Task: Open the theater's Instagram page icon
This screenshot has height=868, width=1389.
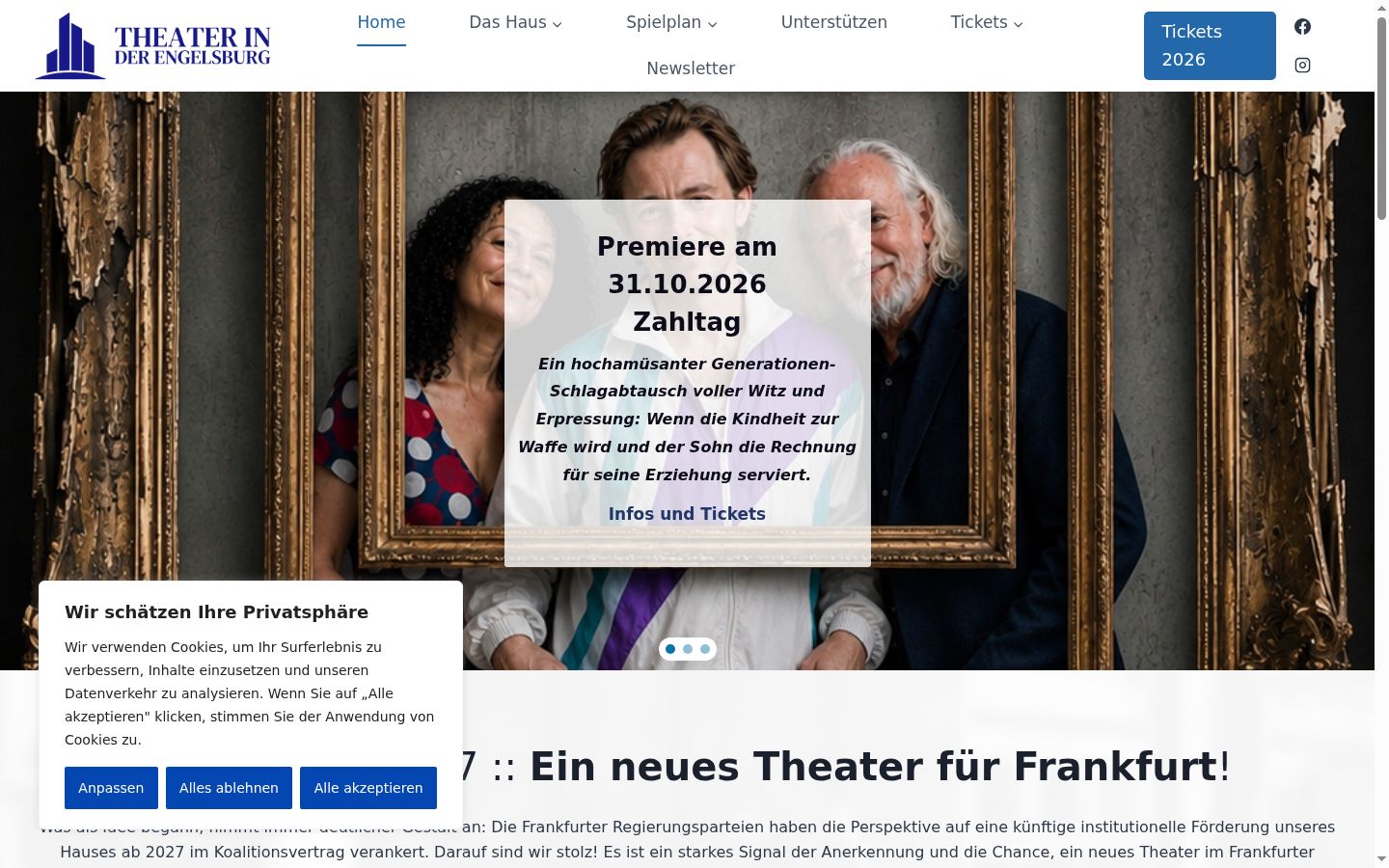Action: (1302, 65)
